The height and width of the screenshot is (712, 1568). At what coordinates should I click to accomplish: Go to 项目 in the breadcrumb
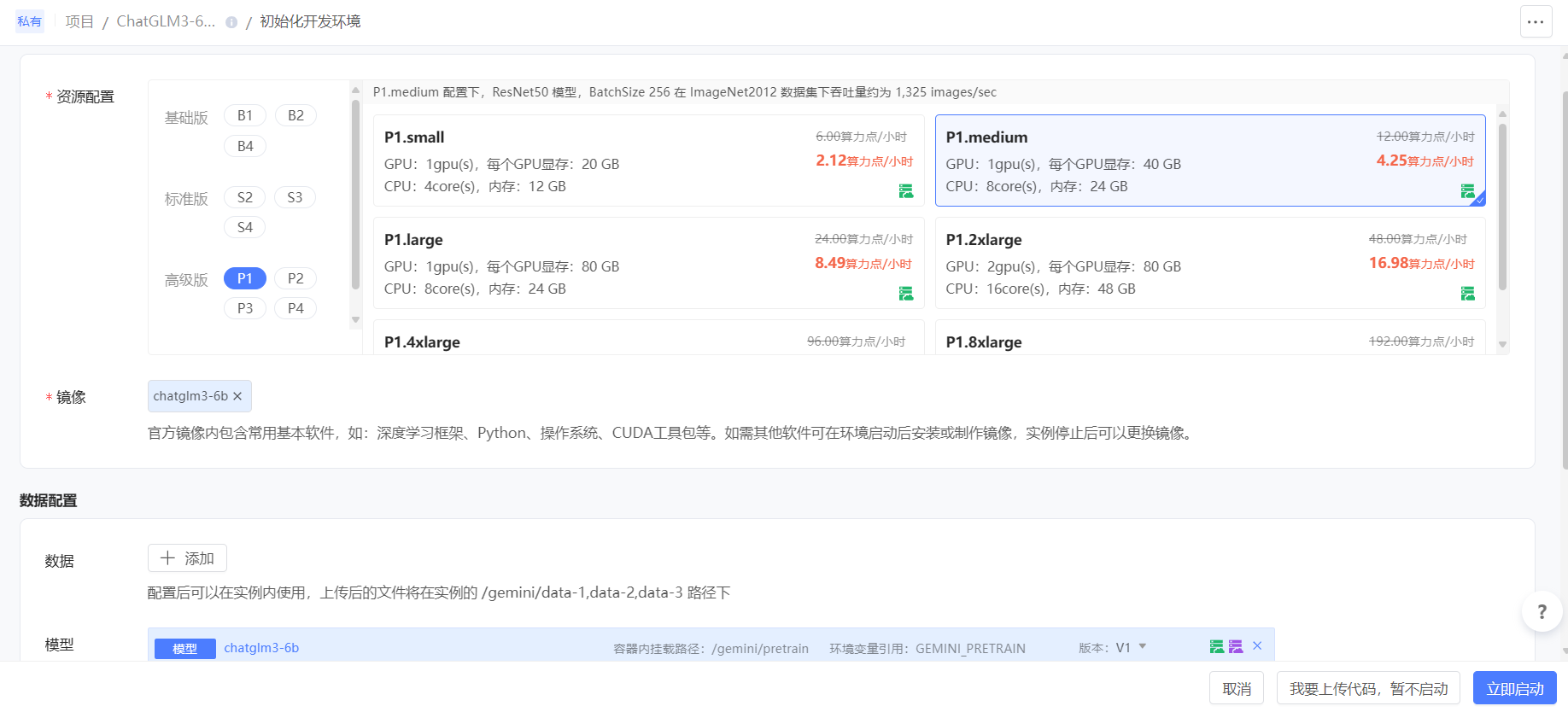79,21
